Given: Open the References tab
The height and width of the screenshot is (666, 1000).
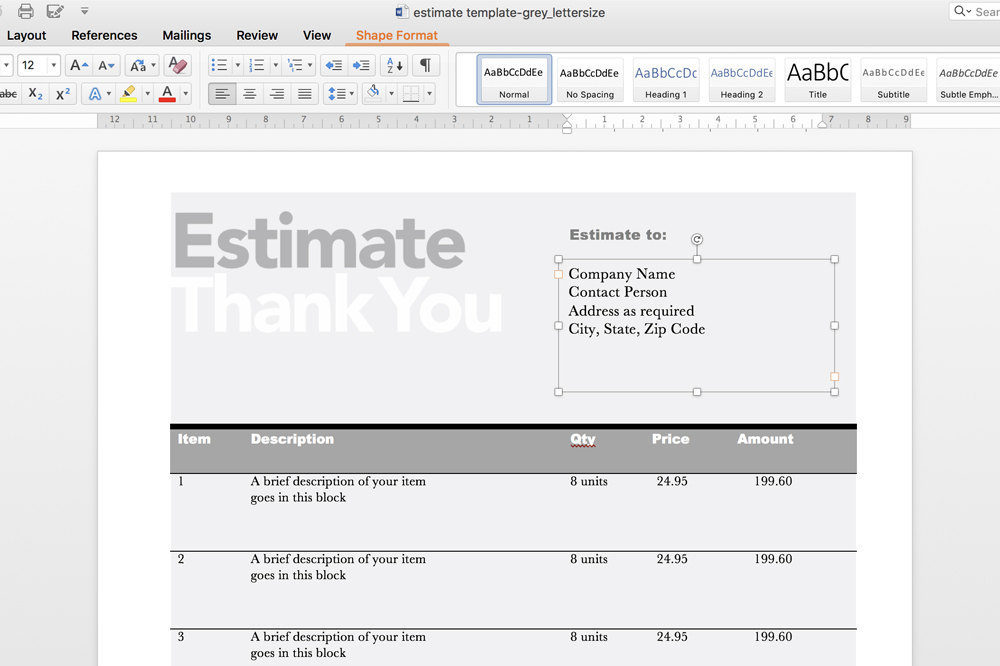Looking at the screenshot, I should tap(104, 35).
